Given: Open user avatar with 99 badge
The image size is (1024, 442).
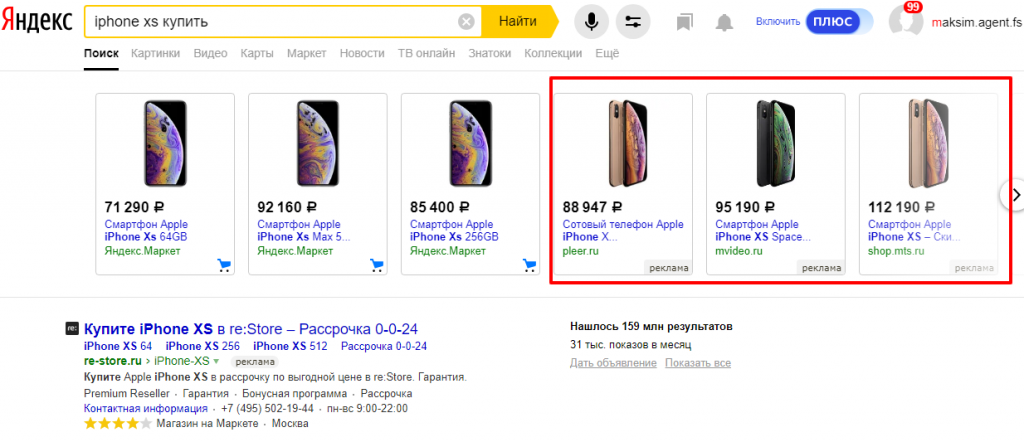Looking at the screenshot, I should pos(904,21).
